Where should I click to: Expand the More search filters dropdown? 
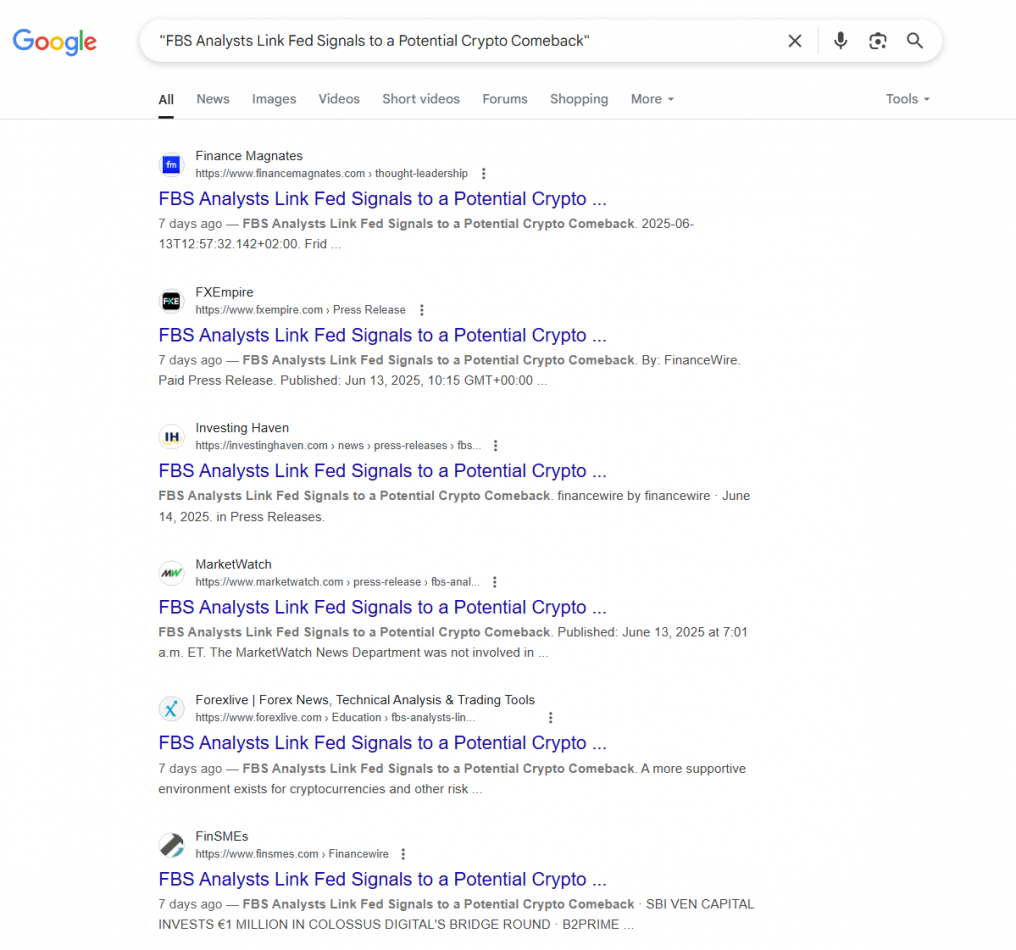pyautogui.click(x=652, y=99)
